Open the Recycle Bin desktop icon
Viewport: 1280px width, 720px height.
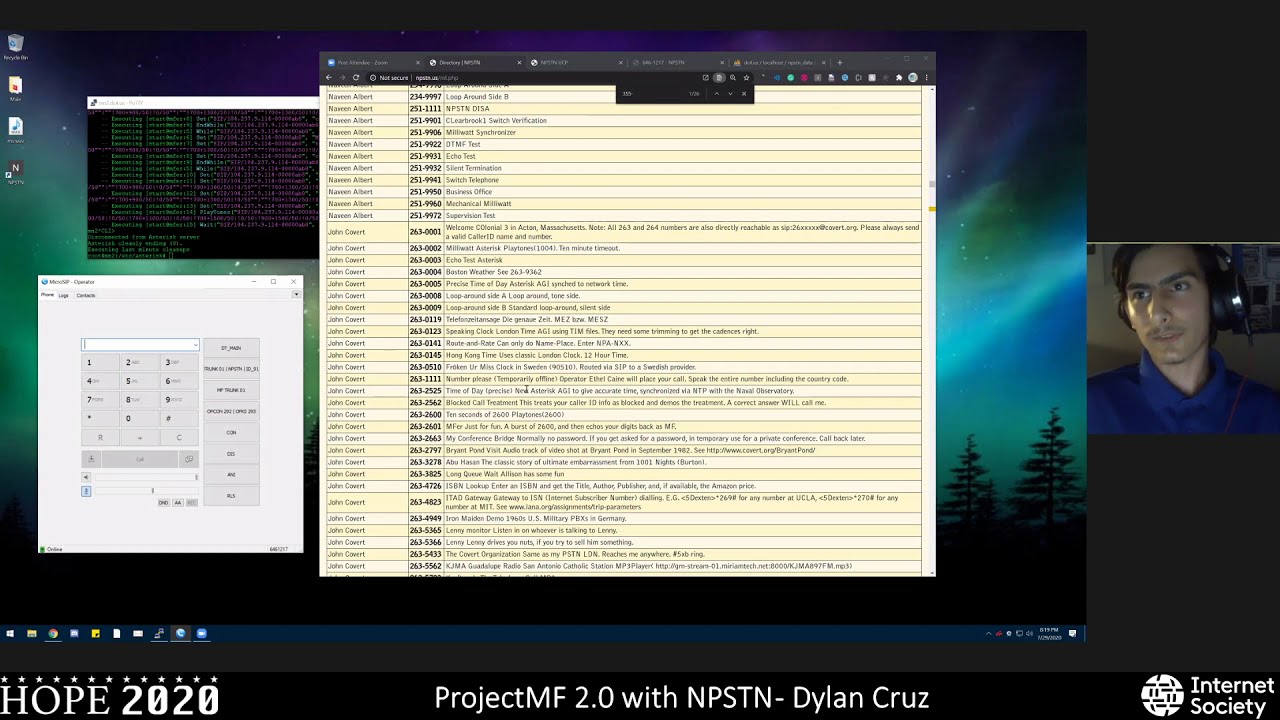tap(15, 46)
